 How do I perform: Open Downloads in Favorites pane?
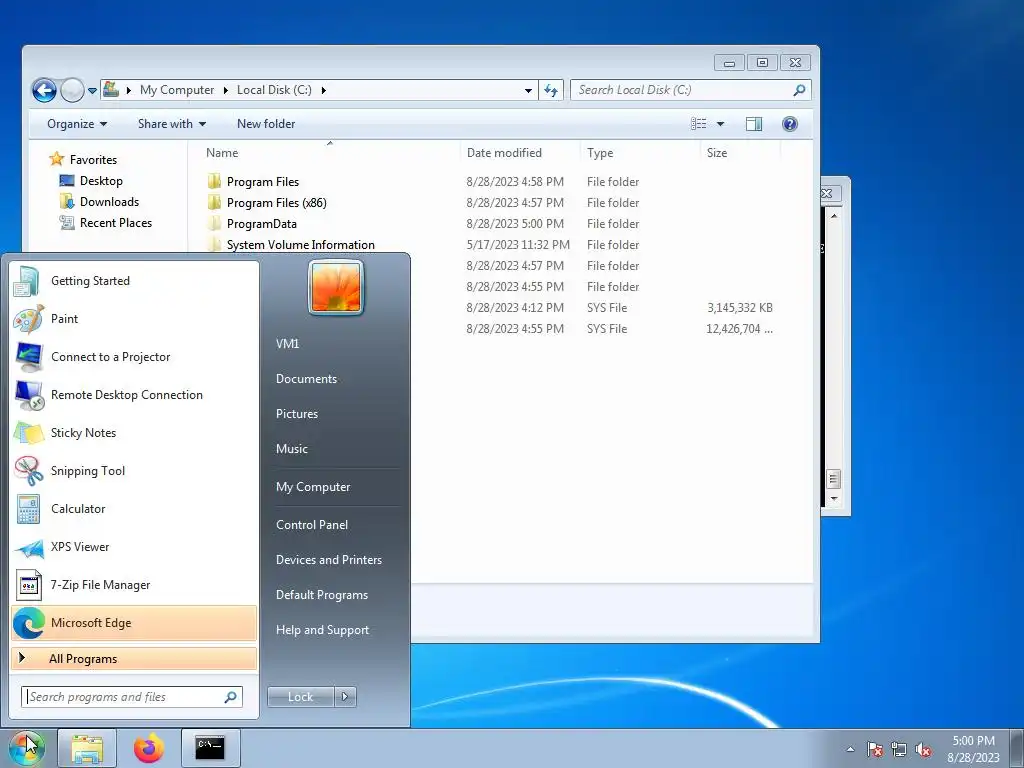tap(109, 202)
